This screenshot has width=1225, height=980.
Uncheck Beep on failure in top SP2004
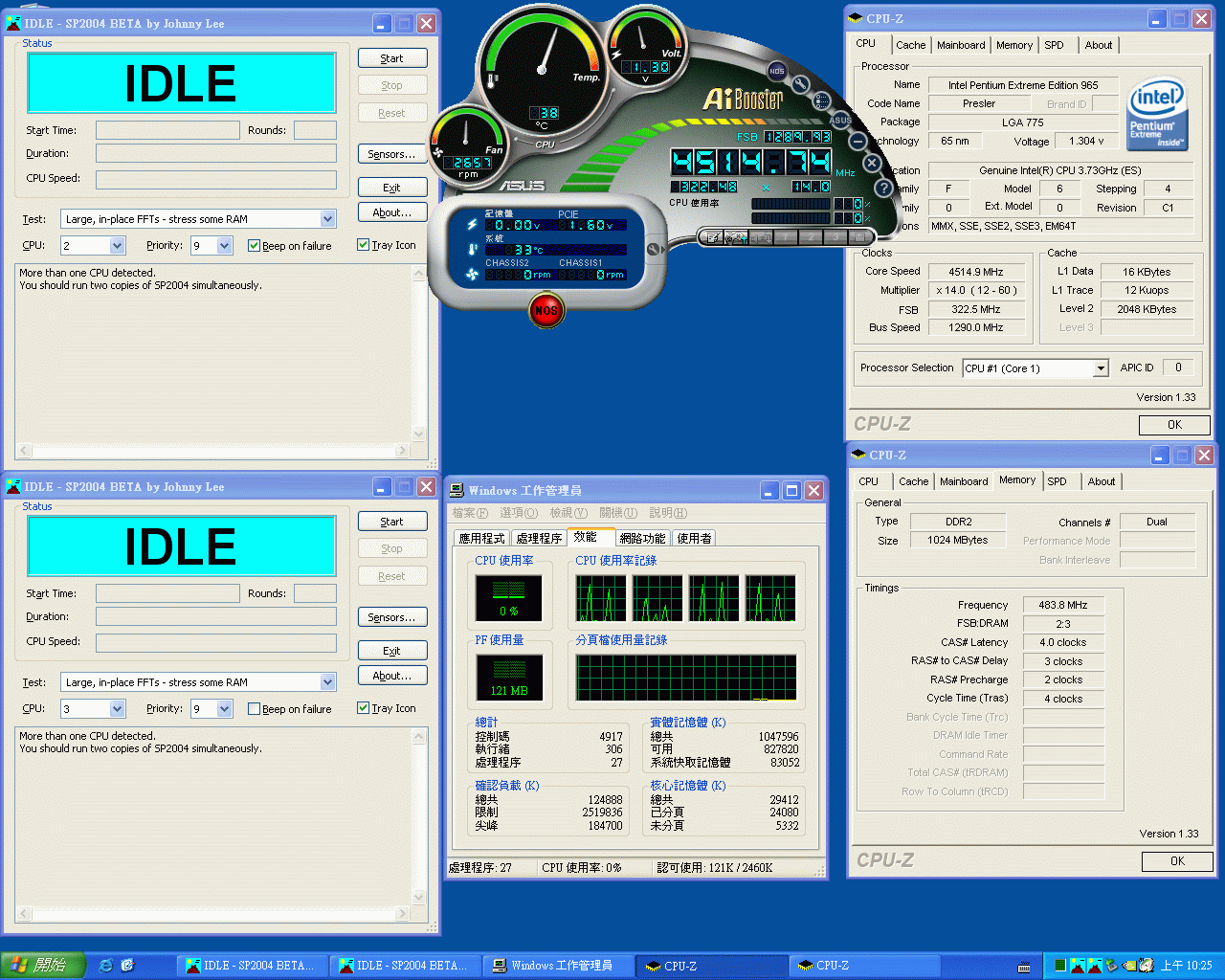(254, 246)
